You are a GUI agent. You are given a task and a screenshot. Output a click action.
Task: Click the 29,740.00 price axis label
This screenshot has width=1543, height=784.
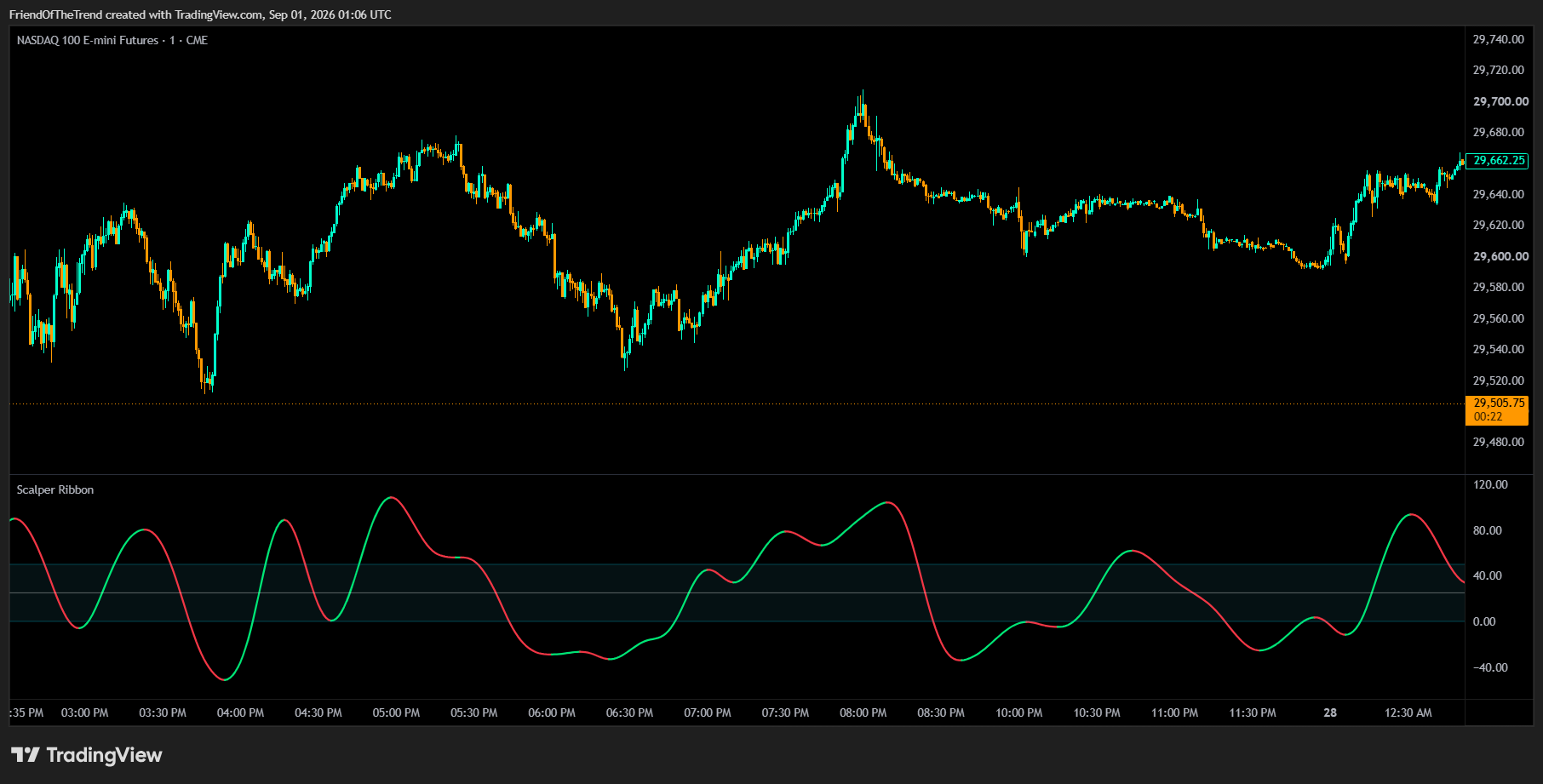(x=1499, y=39)
